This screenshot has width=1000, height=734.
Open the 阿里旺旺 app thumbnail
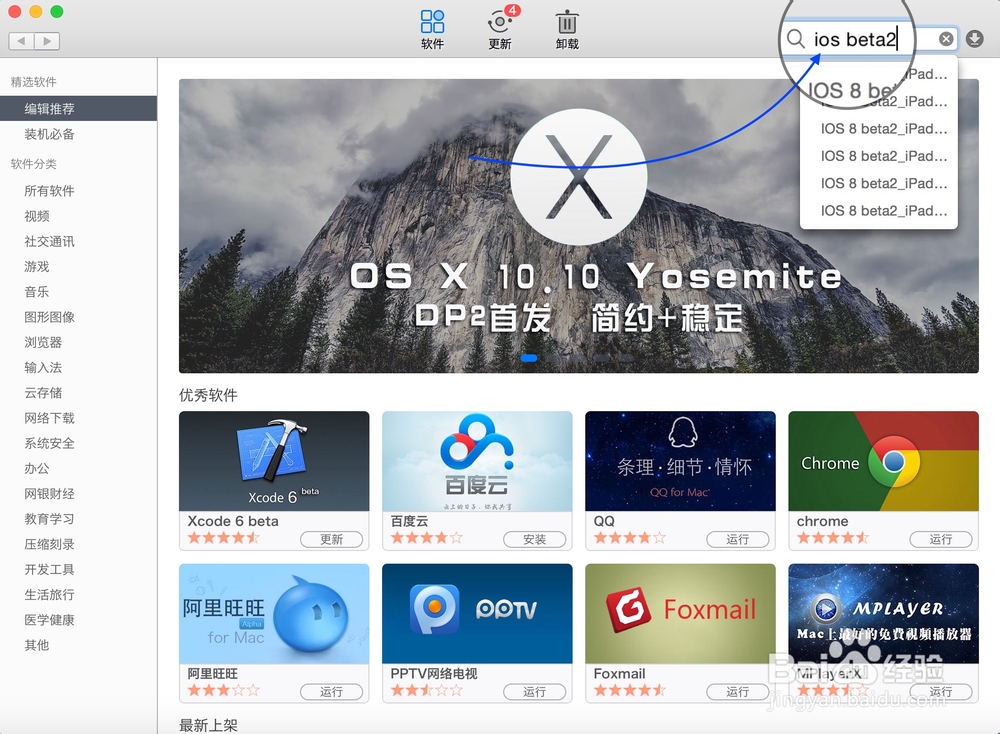coord(274,613)
